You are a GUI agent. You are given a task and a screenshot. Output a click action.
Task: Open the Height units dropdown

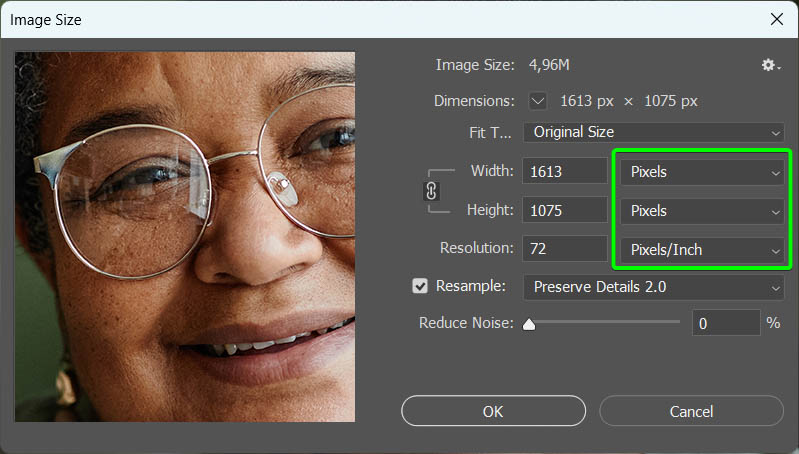click(703, 211)
